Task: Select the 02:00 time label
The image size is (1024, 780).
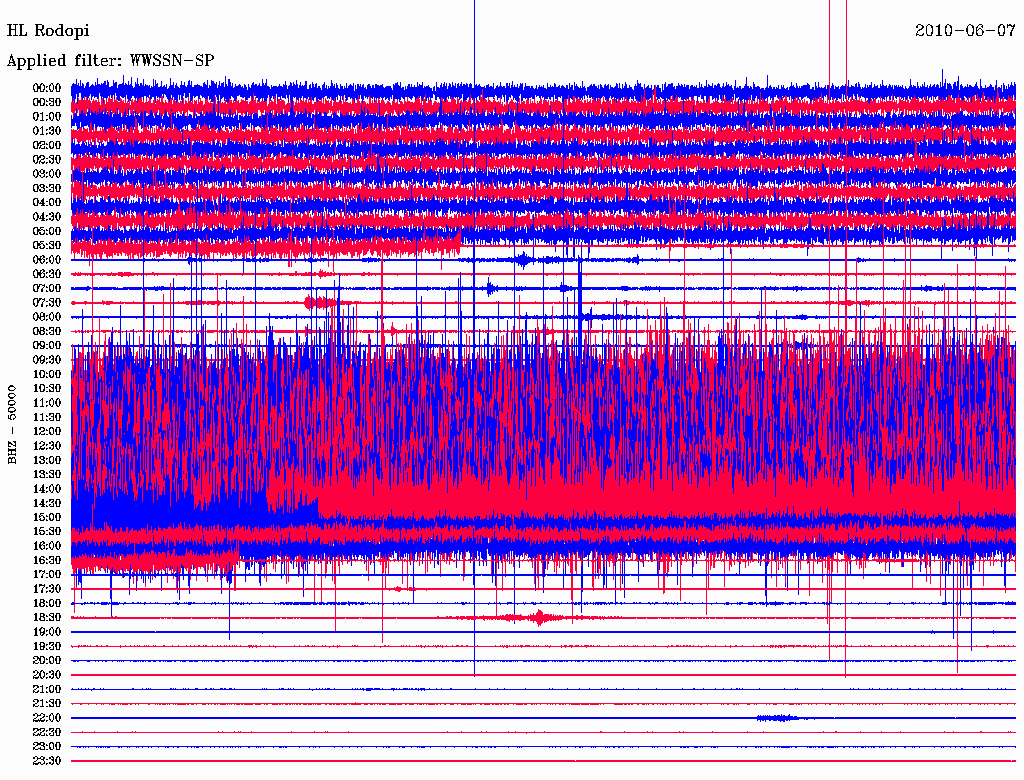Action: click(x=47, y=145)
